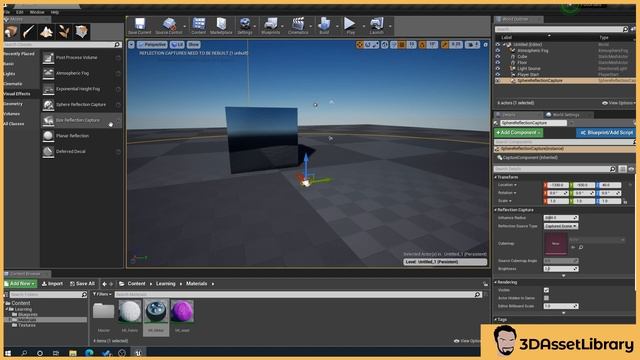This screenshot has height=360, width=640.
Task: Select the Landscape mode icon
Action: click(46, 32)
